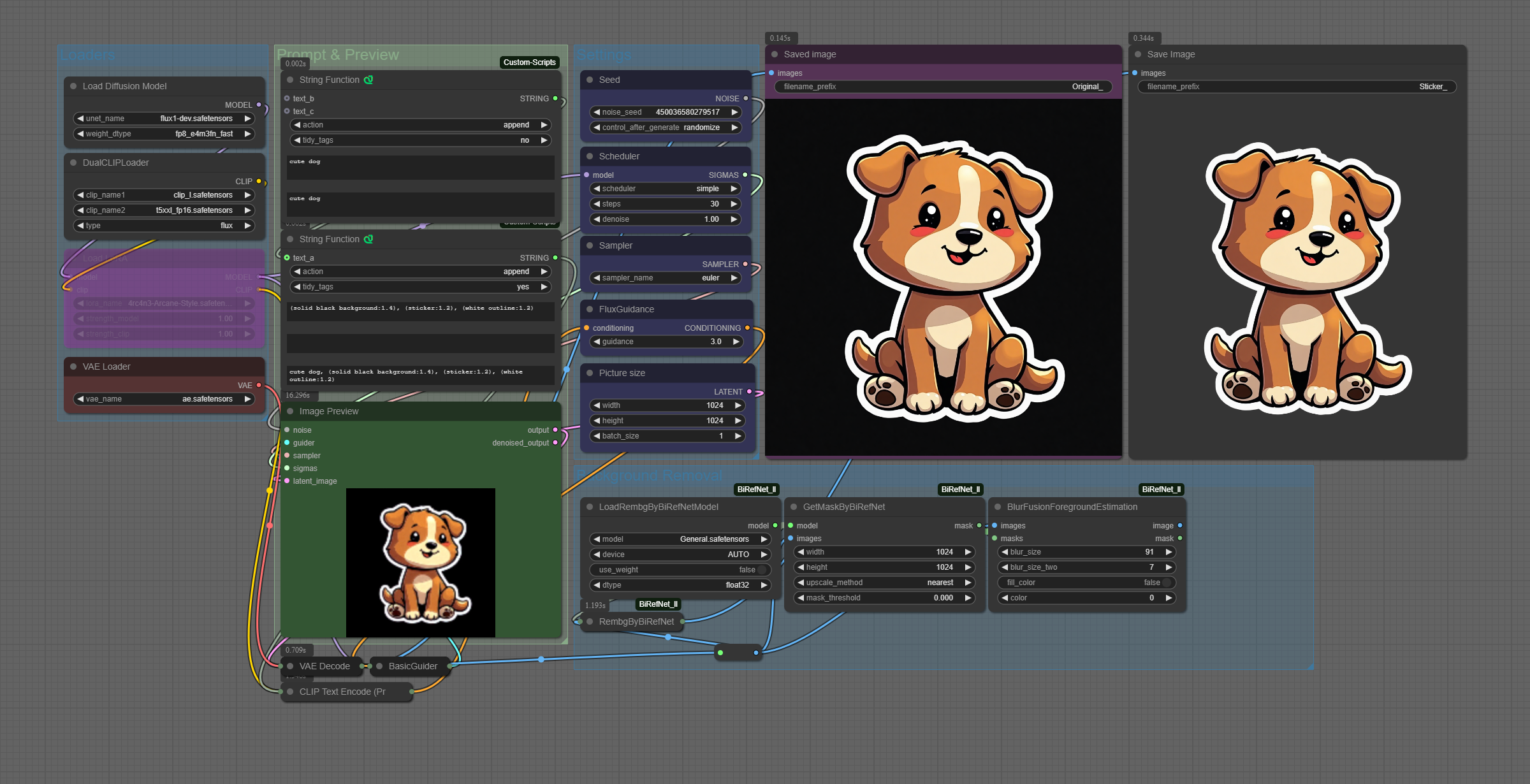Expand the collapsed RembgByBiRefNet node

[590, 621]
